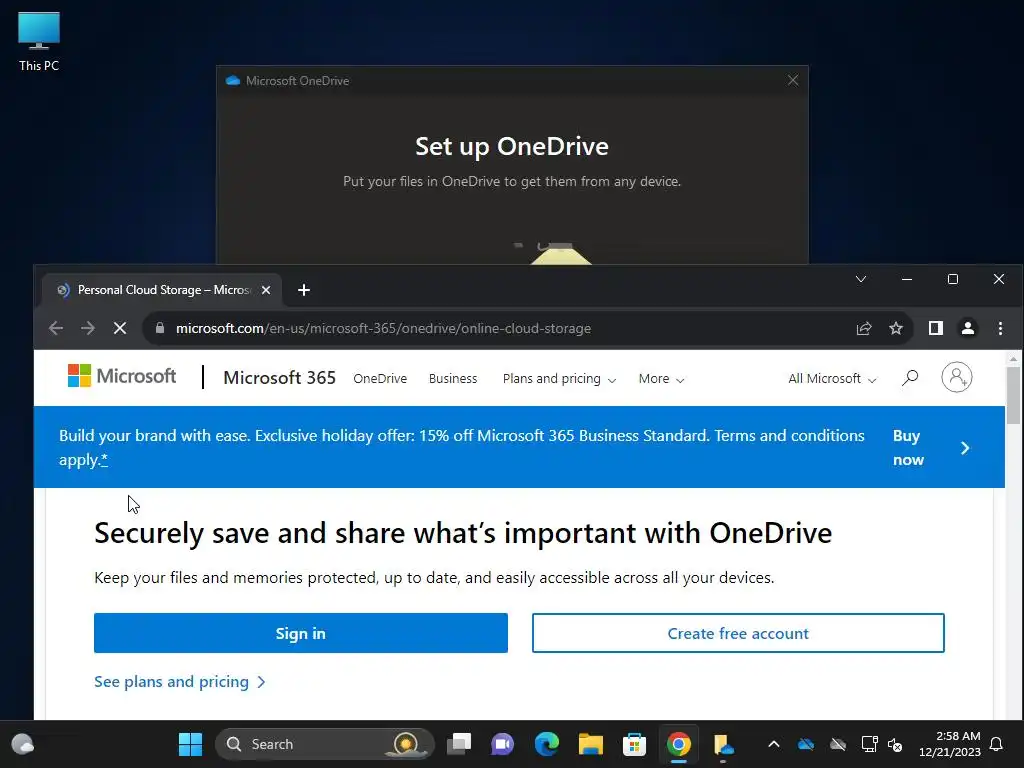Screen dimensions: 1024x768
Task: View site security lock information
Action: point(160,328)
